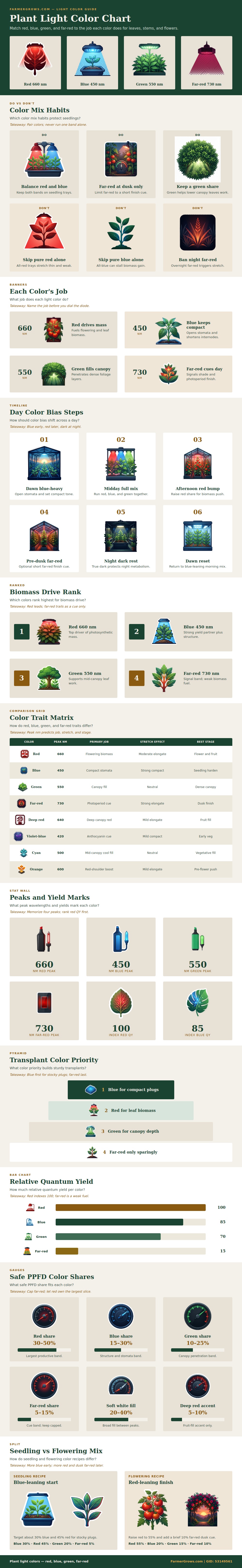Click the PRIMARY JOB column header
This screenshot has height=1568, width=242.
99,741
